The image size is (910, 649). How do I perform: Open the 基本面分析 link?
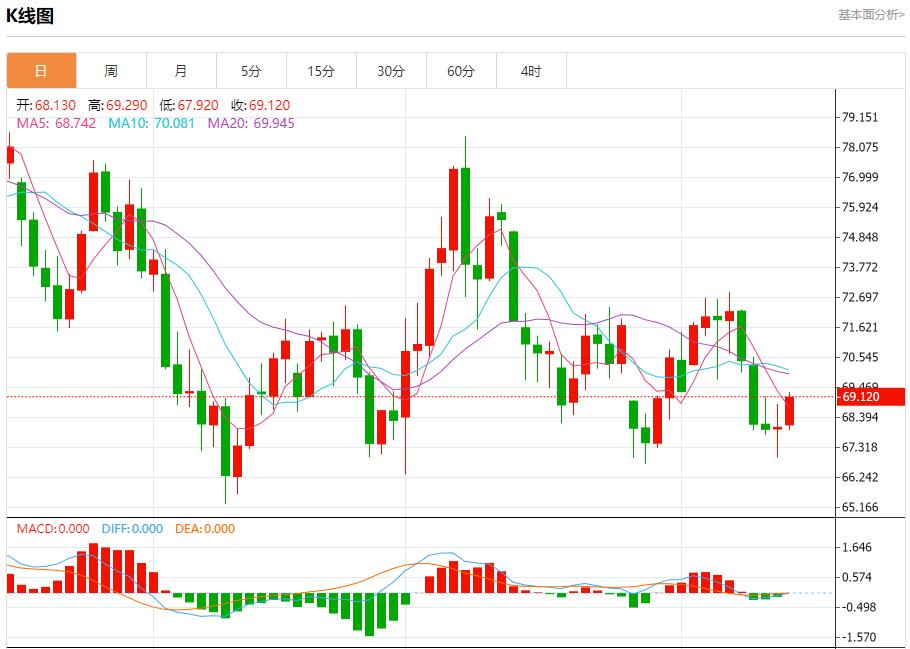click(870, 14)
